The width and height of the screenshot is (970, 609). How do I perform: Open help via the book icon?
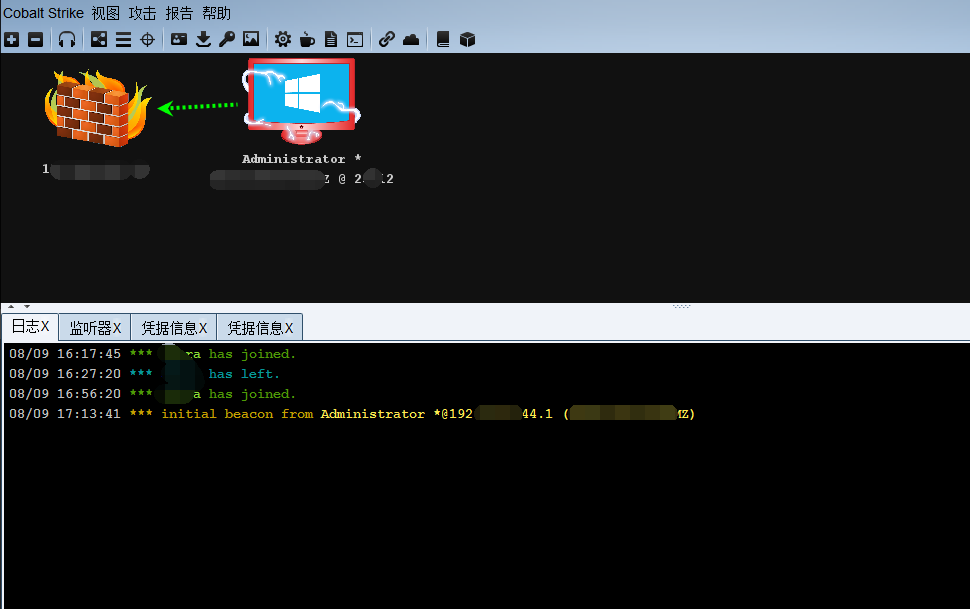point(443,40)
